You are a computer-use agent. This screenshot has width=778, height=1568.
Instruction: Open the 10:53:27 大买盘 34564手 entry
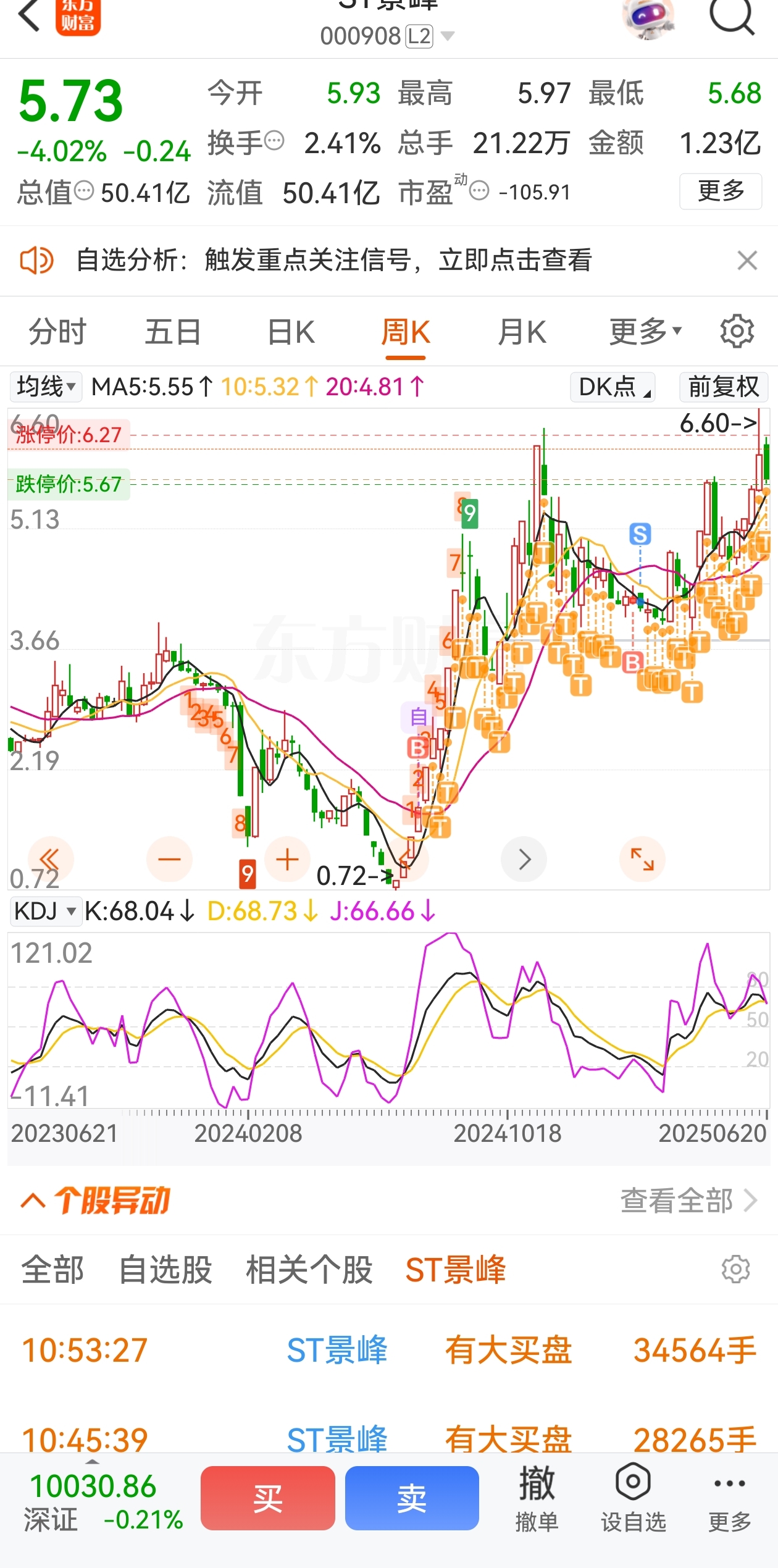(x=389, y=1350)
